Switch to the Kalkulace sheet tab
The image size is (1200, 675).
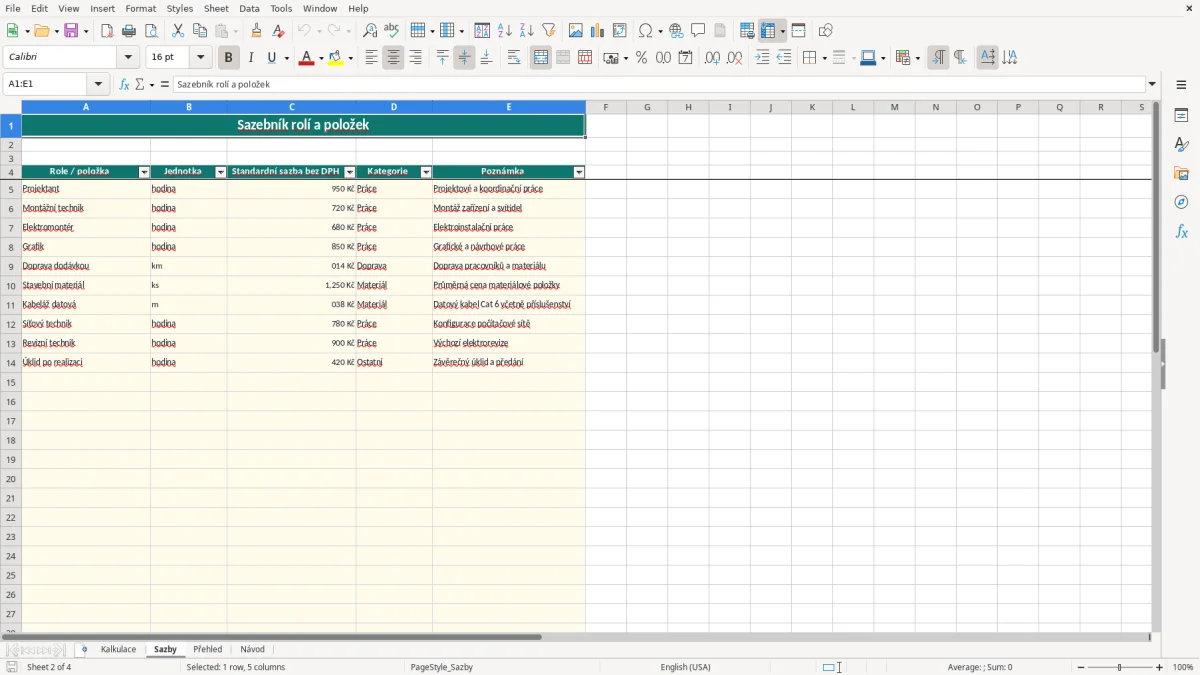coord(118,650)
